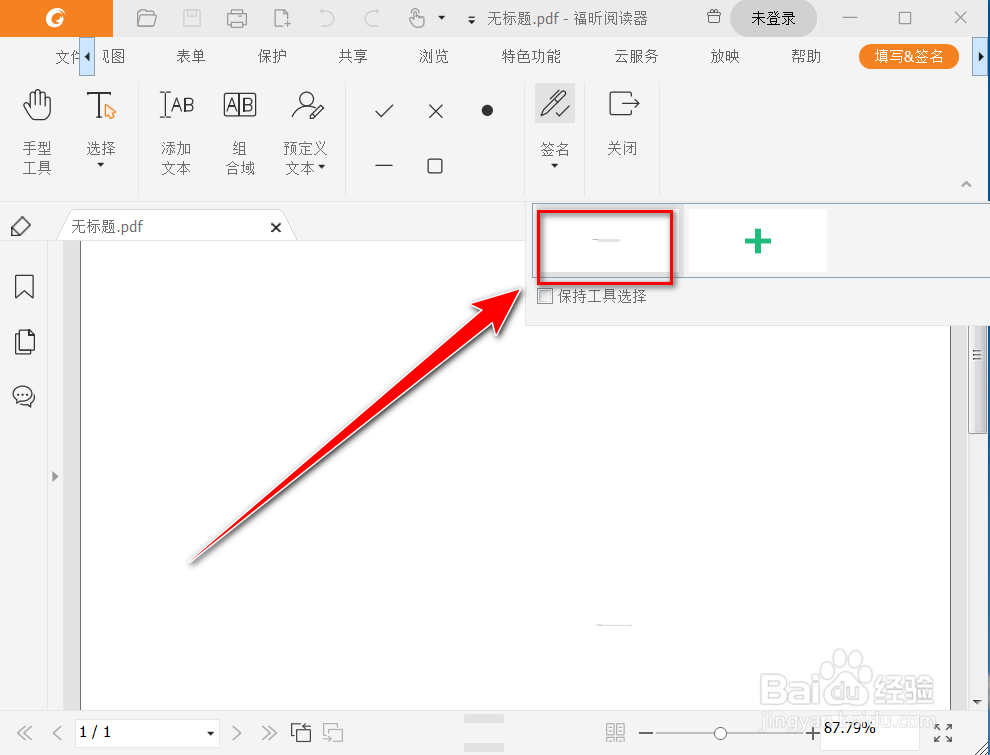Choose the 组合域 comb field tool

pyautogui.click(x=240, y=132)
